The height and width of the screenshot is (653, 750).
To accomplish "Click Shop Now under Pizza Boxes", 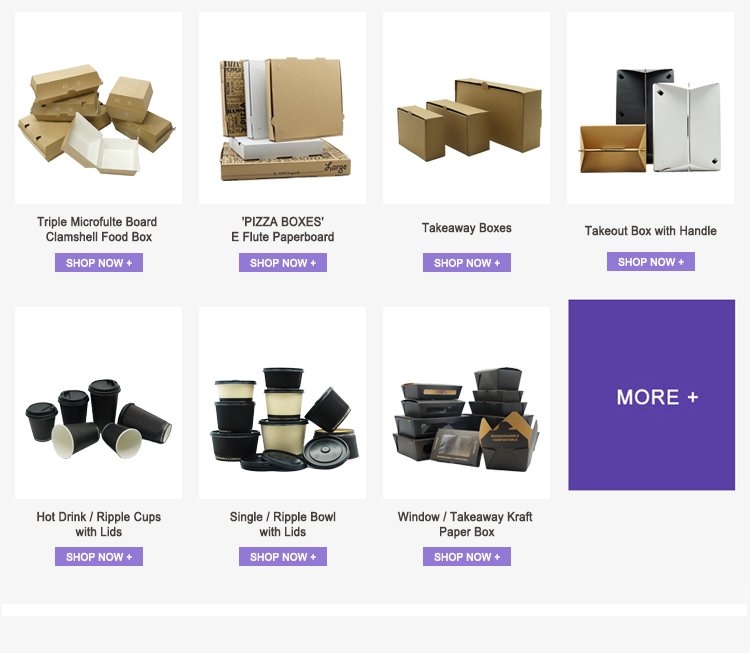I will [283, 263].
